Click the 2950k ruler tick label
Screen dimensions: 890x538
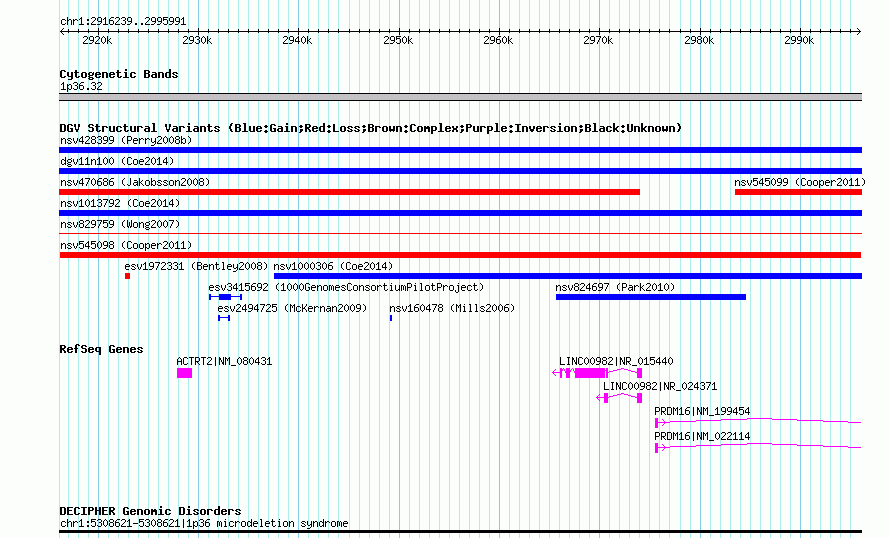398,40
